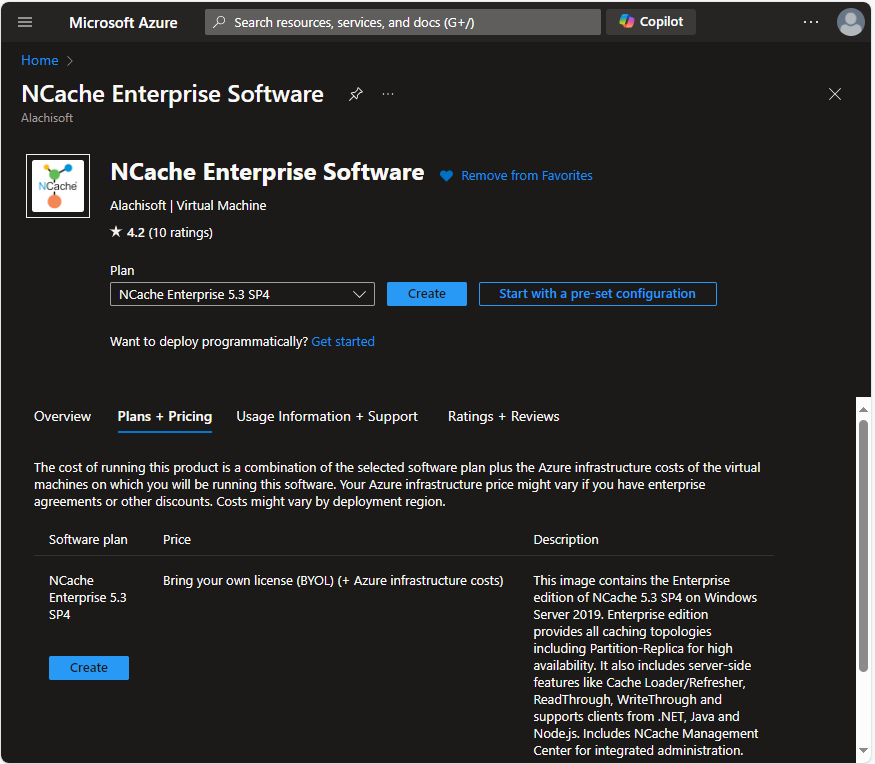Click the Microsoft Azure title
The image size is (875, 764).
(123, 22)
